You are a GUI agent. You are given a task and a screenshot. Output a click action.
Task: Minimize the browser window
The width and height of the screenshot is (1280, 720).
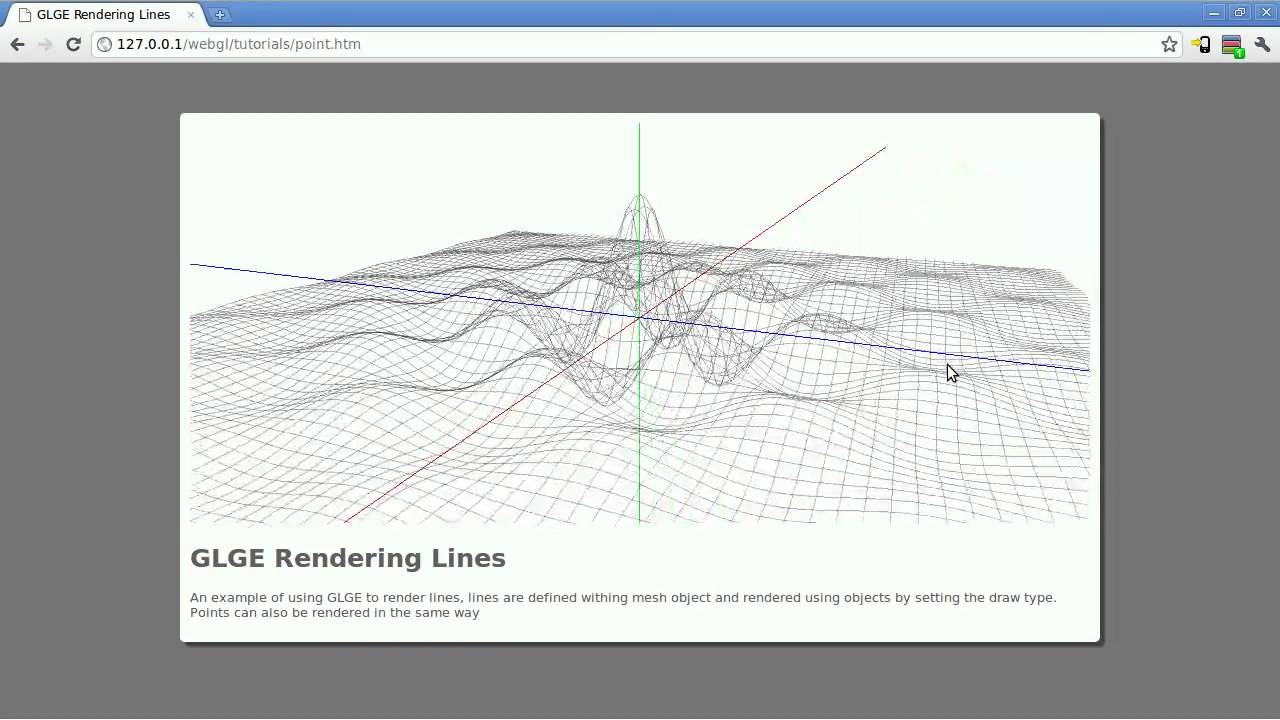tap(1214, 13)
